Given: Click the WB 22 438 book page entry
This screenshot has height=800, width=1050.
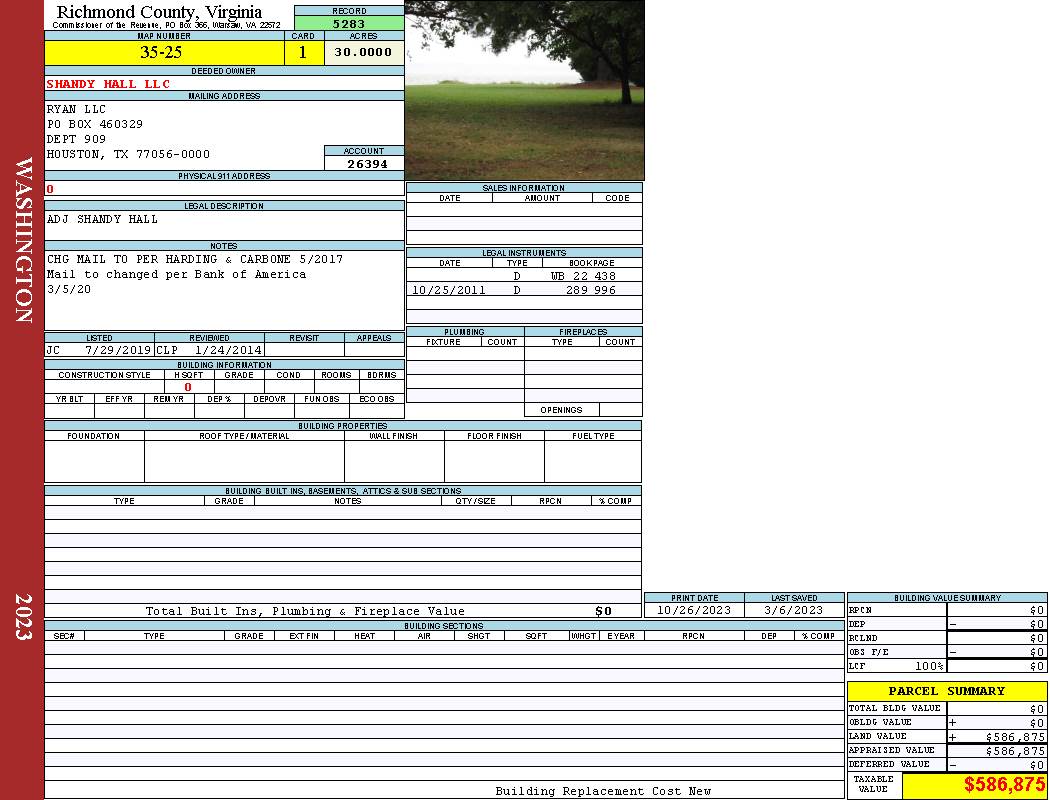Looking at the screenshot, I should tap(583, 276).
